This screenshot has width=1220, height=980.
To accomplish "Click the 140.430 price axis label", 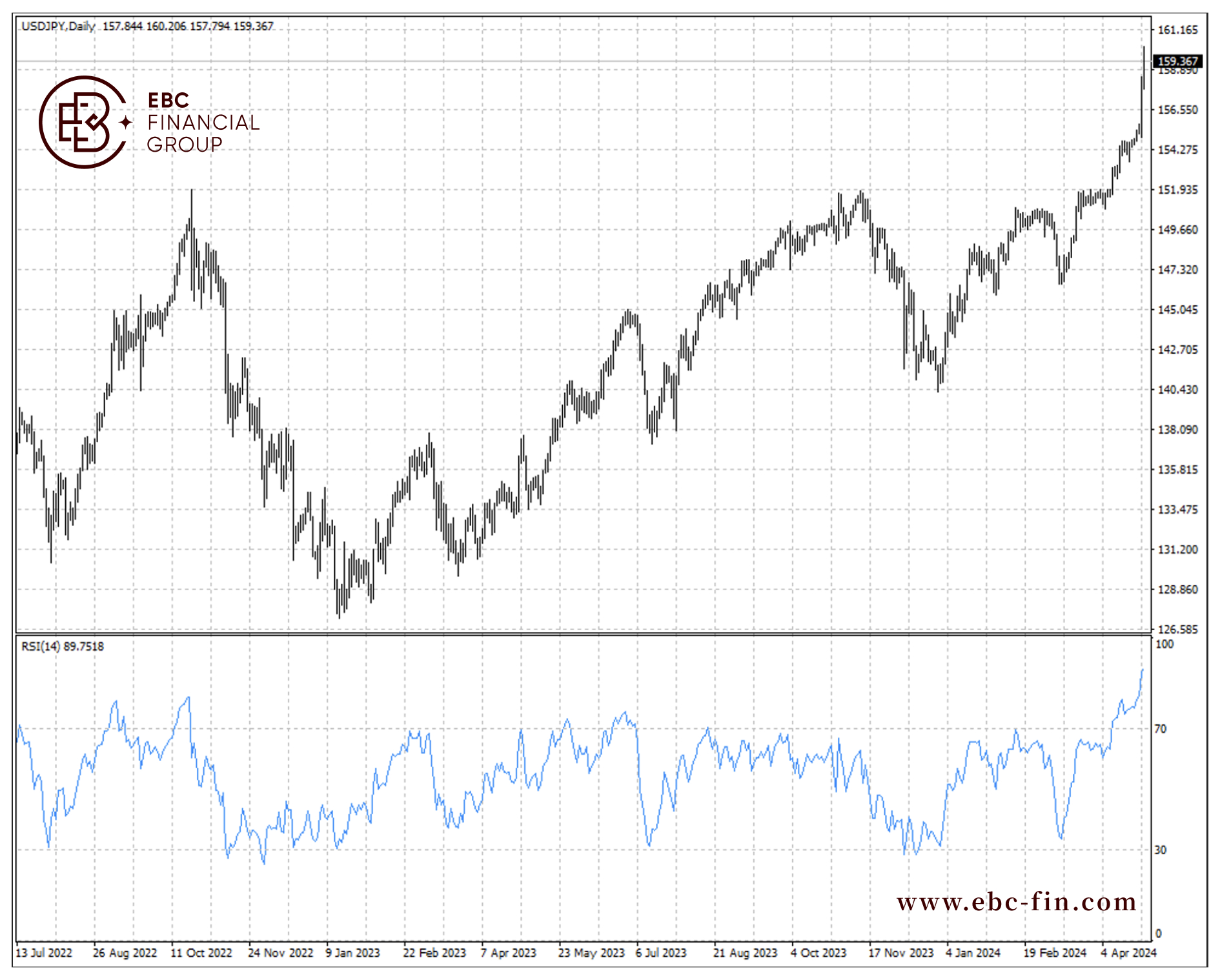I will pos(1178,390).
